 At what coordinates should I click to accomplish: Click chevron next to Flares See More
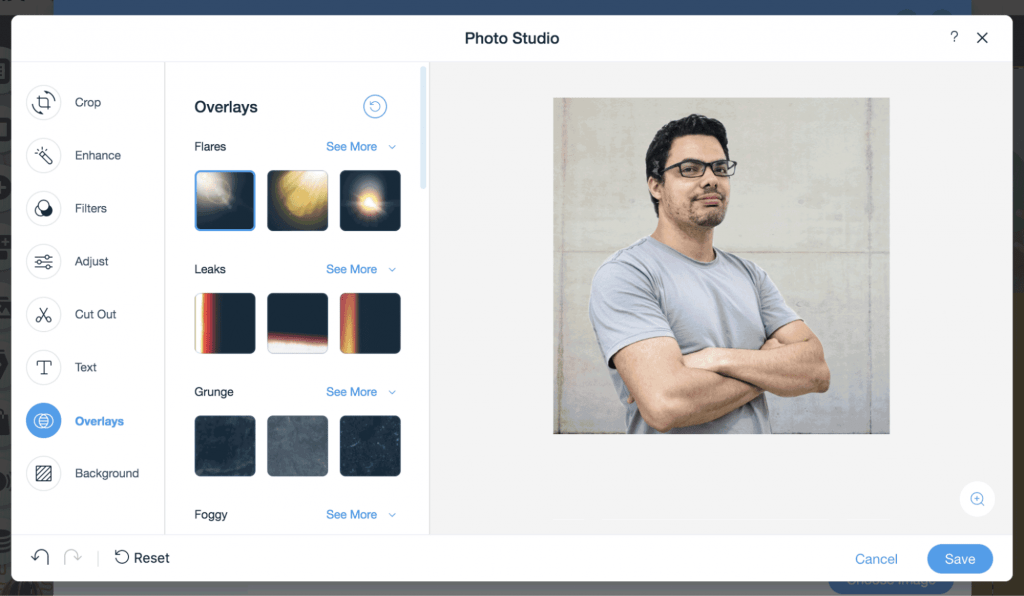point(392,148)
